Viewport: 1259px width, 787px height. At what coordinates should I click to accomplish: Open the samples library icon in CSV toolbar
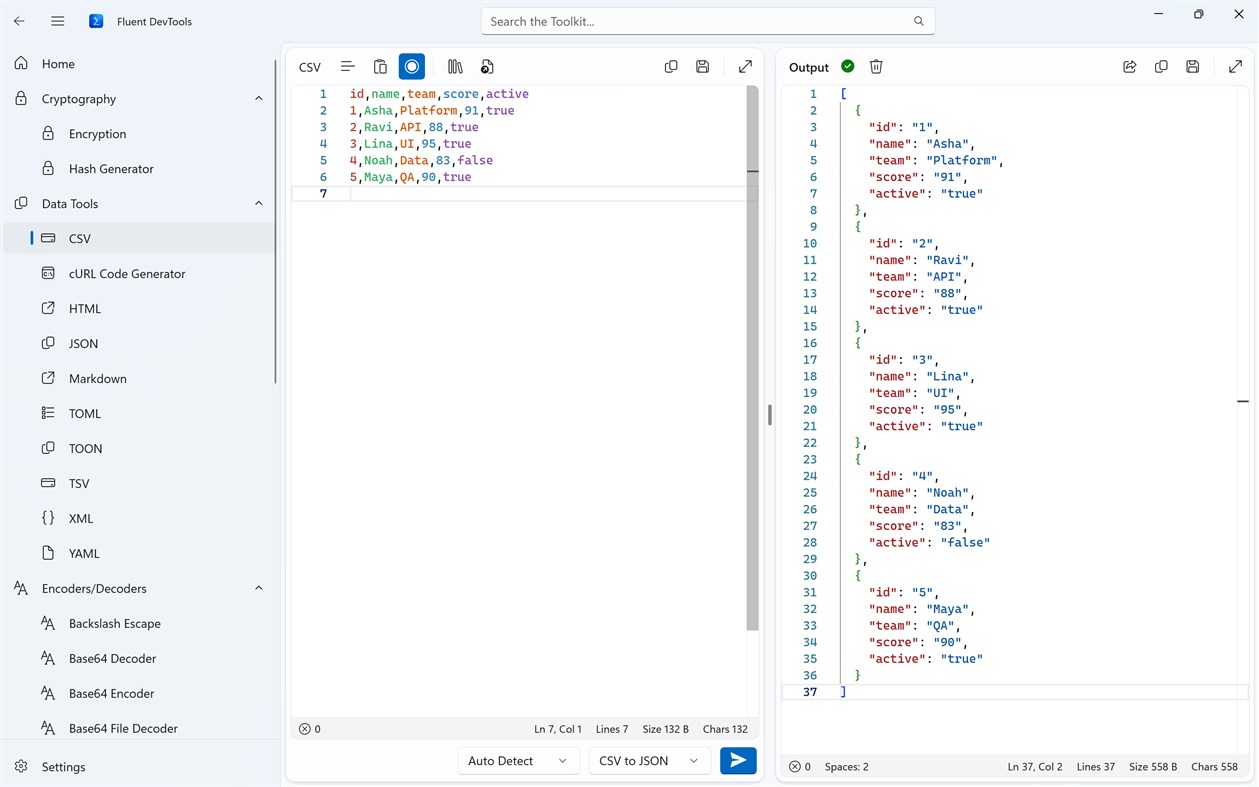[x=455, y=67]
